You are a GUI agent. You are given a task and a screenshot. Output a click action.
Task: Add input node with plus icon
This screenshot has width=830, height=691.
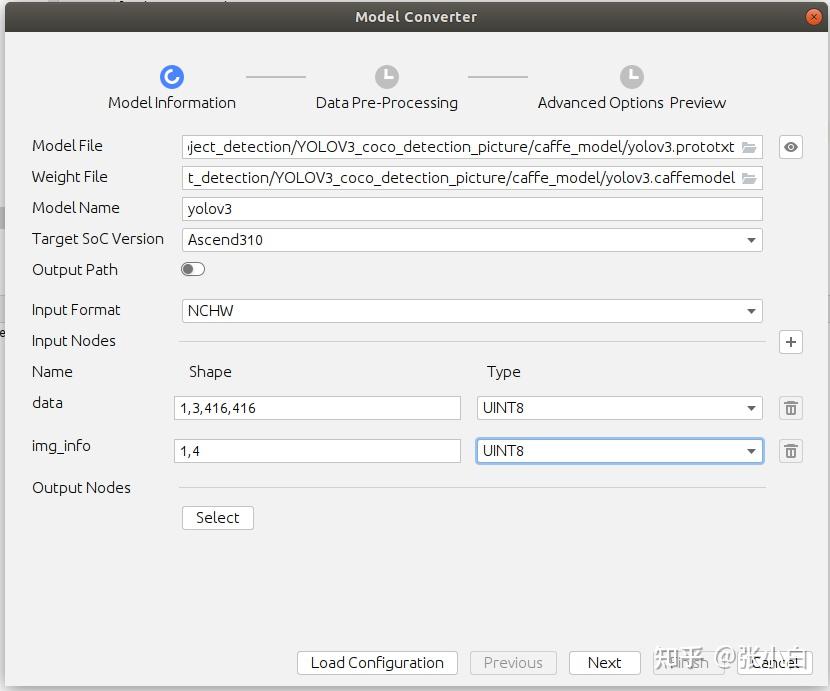pos(791,342)
